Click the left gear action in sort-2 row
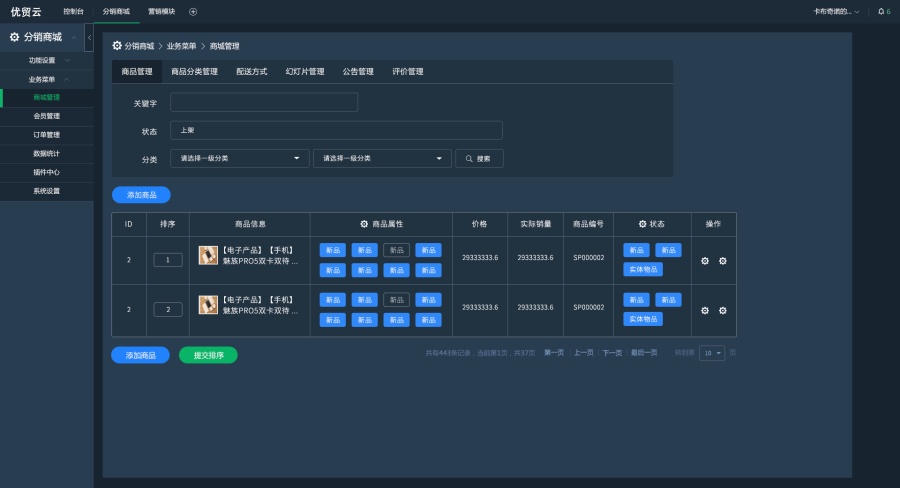 coord(705,311)
